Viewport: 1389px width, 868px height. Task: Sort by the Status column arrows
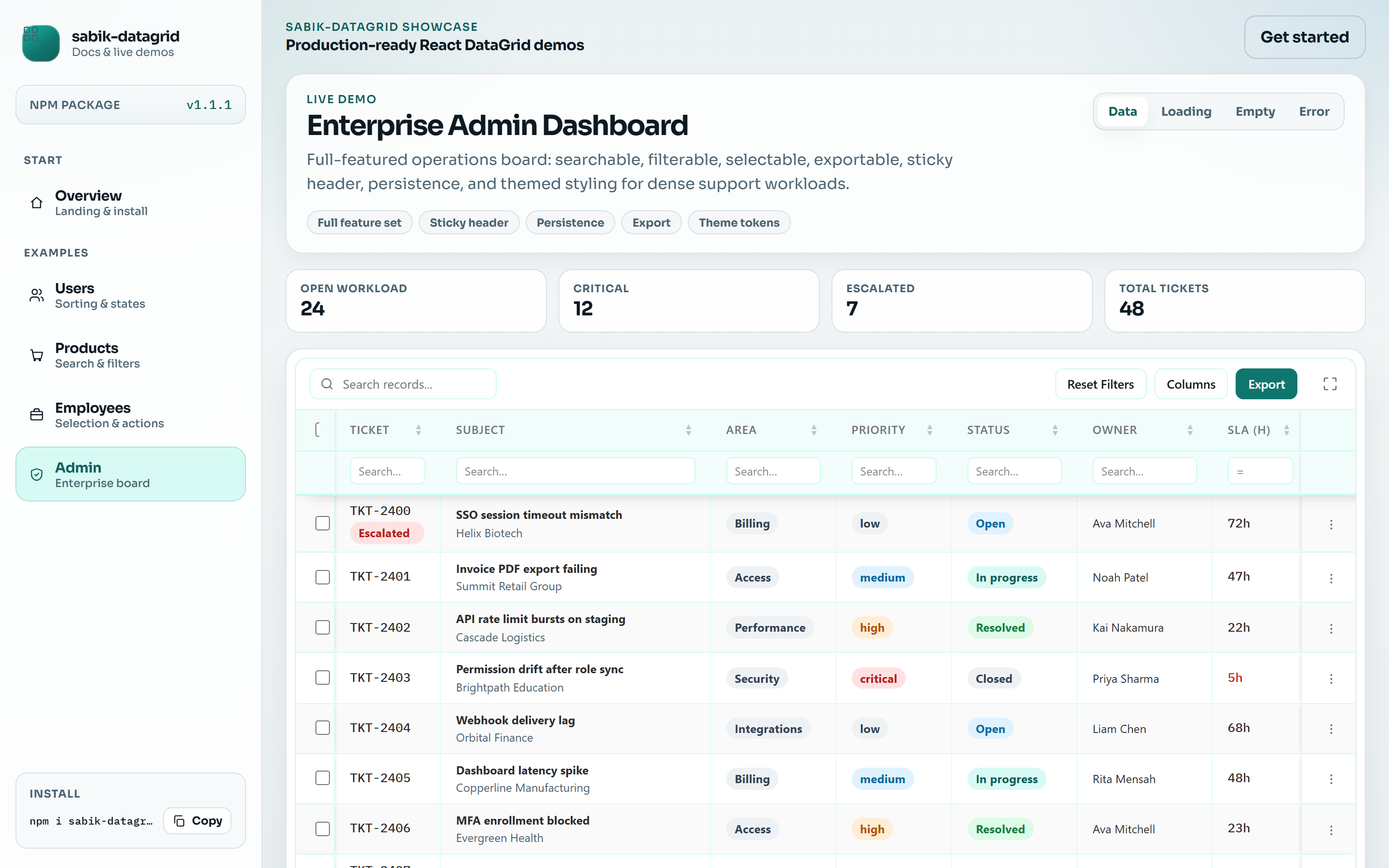point(1055,430)
